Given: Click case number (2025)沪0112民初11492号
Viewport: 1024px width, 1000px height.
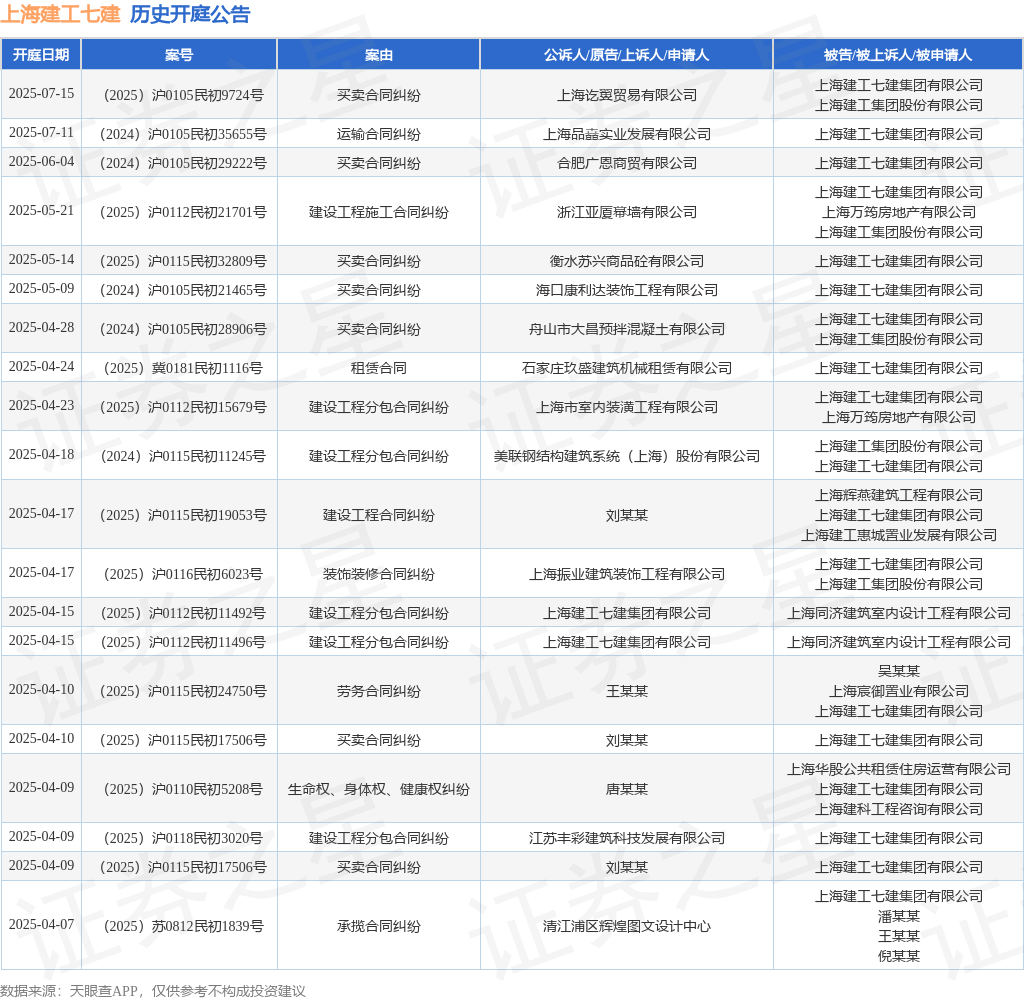Looking at the screenshot, I should click(x=183, y=613).
